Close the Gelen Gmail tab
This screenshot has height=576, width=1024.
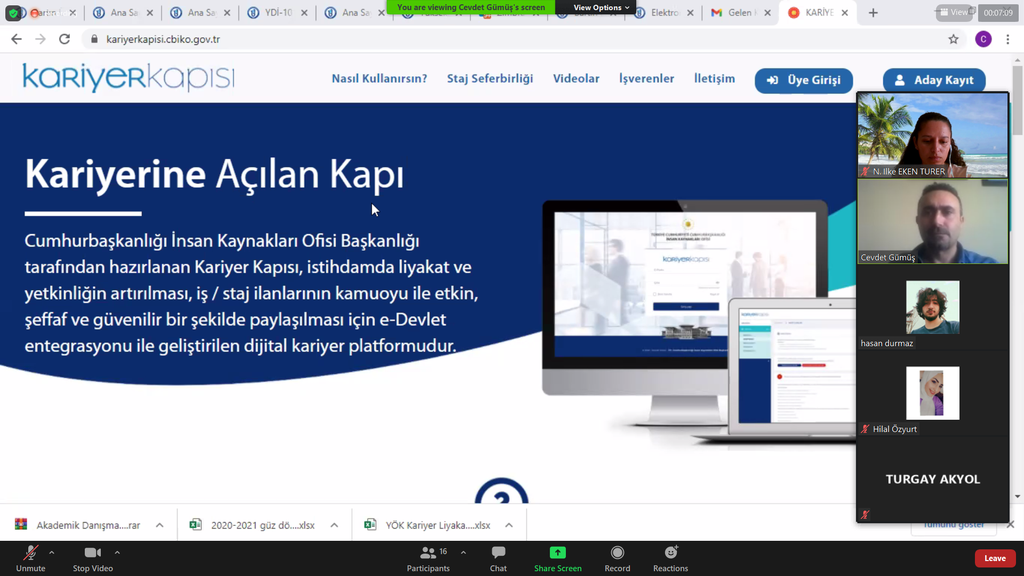[767, 12]
